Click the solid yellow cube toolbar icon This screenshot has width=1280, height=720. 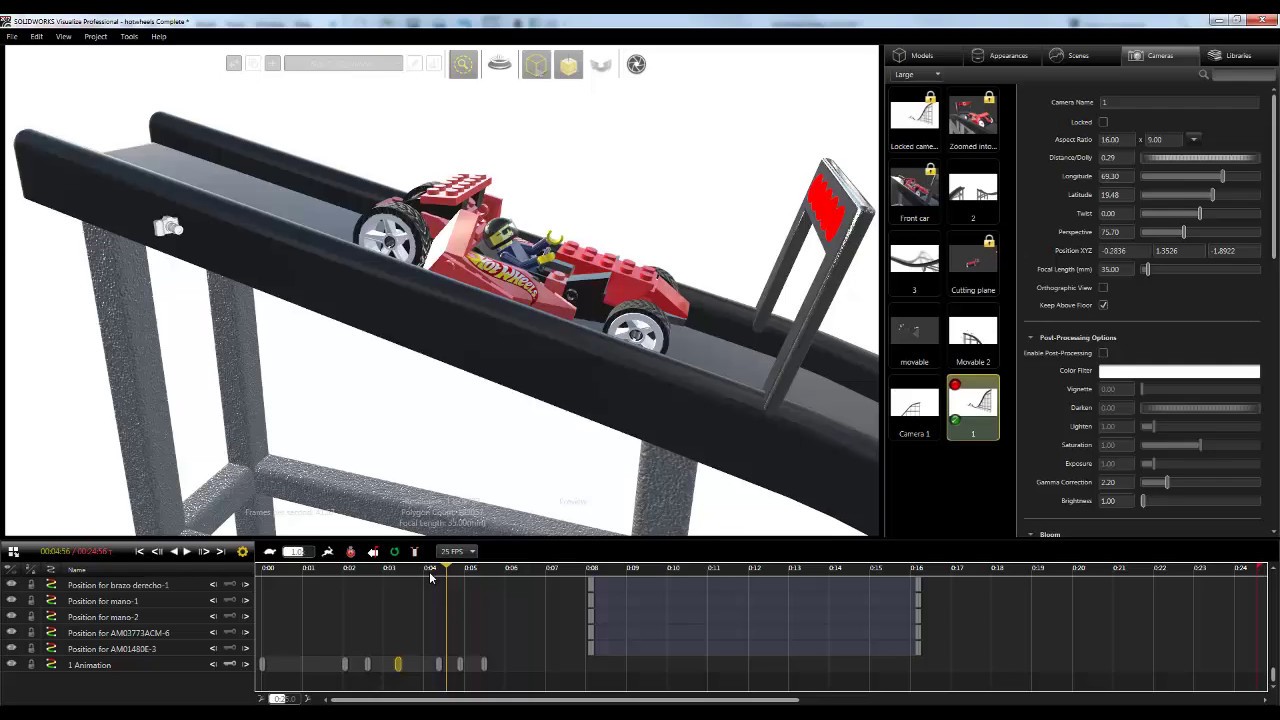tap(568, 65)
